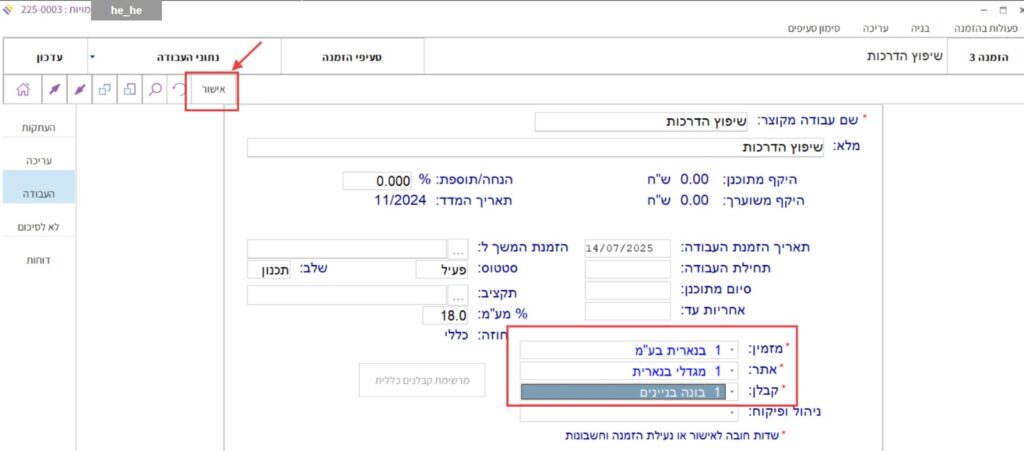Expand the קבלן contractor dropdown
The width and height of the screenshot is (1024, 451).
coord(730,392)
